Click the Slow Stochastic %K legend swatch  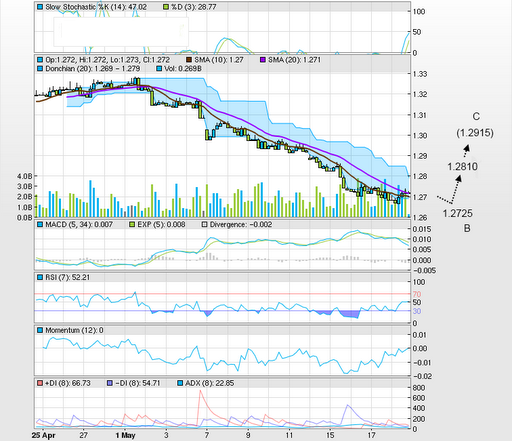pyautogui.click(x=40, y=7)
